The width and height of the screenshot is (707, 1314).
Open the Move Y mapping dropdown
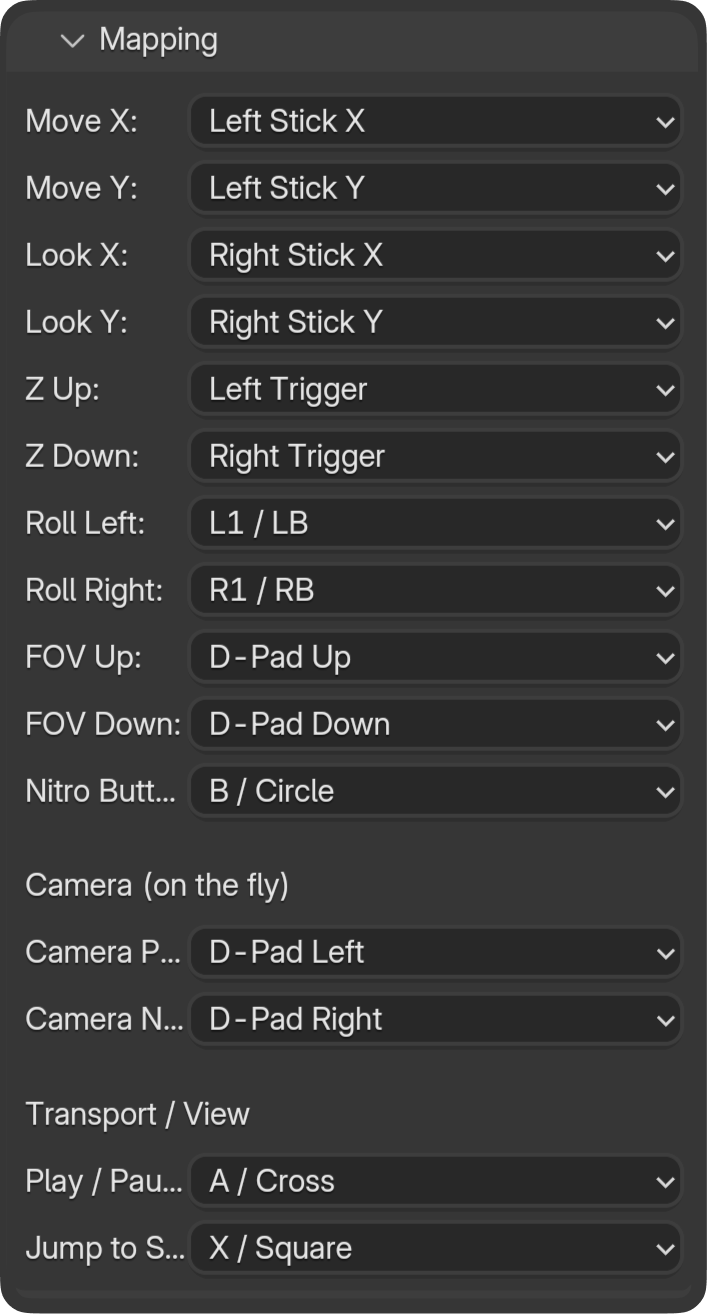[435, 188]
